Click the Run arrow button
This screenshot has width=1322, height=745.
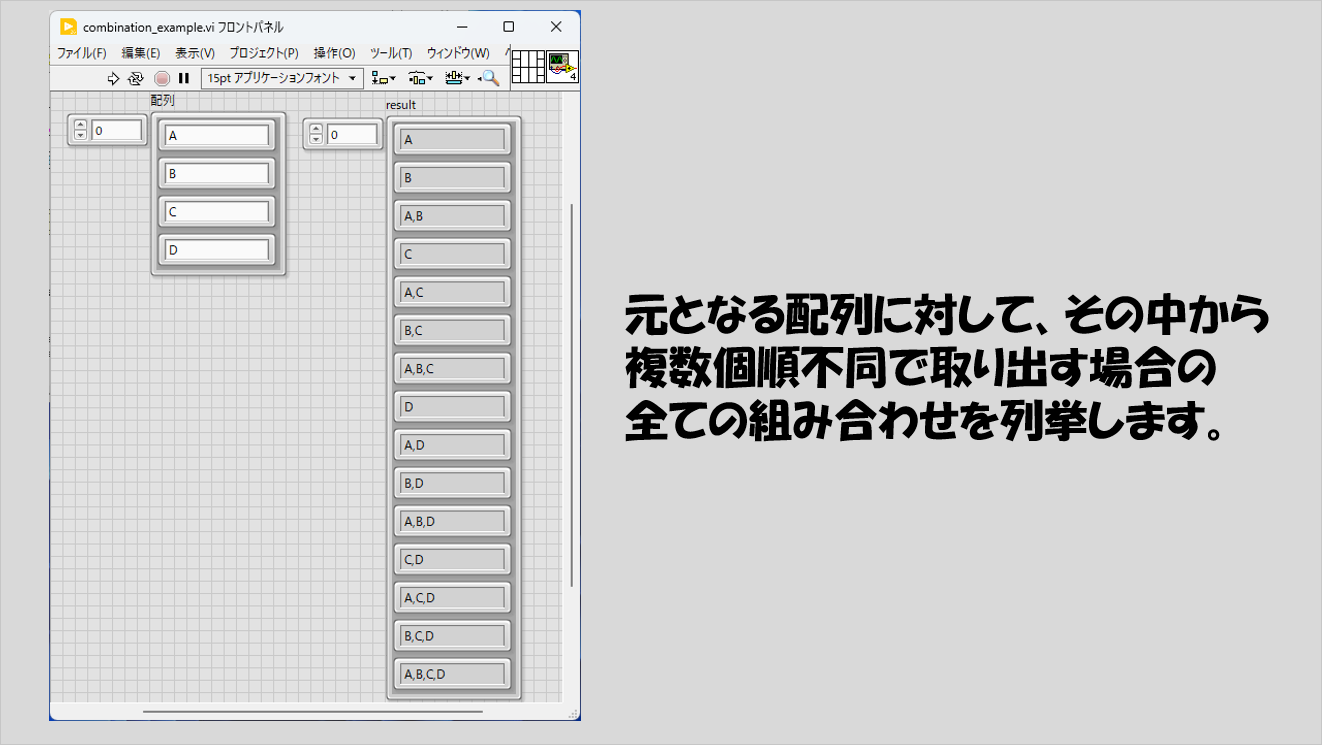113,78
